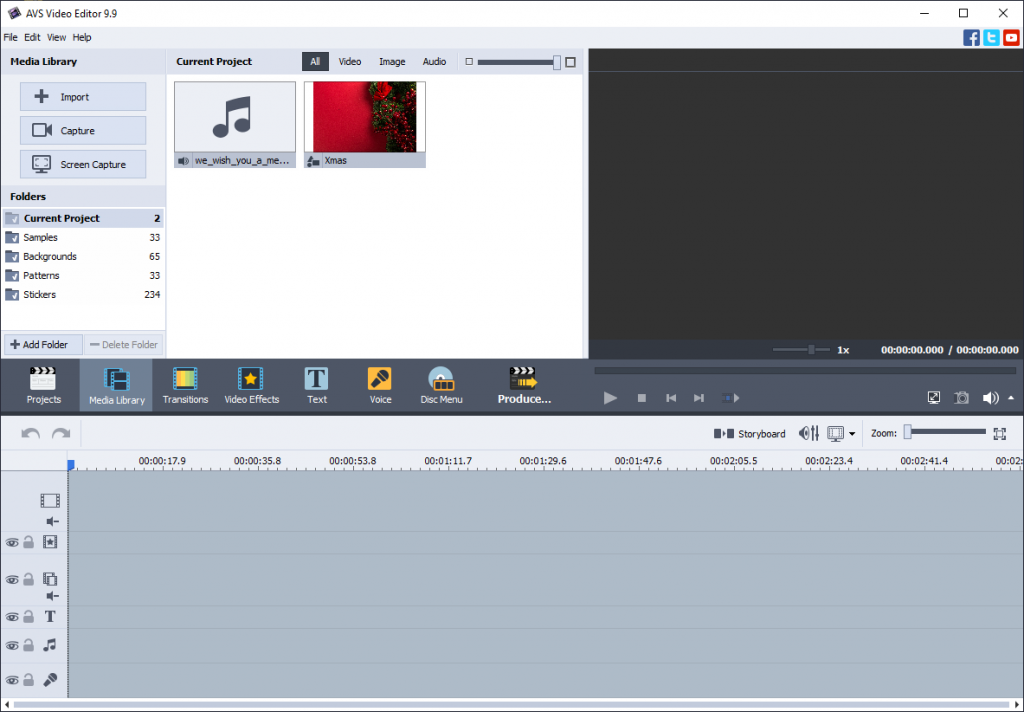The height and width of the screenshot is (712, 1024).
Task: Click the text track T icon
Action: click(x=50, y=616)
